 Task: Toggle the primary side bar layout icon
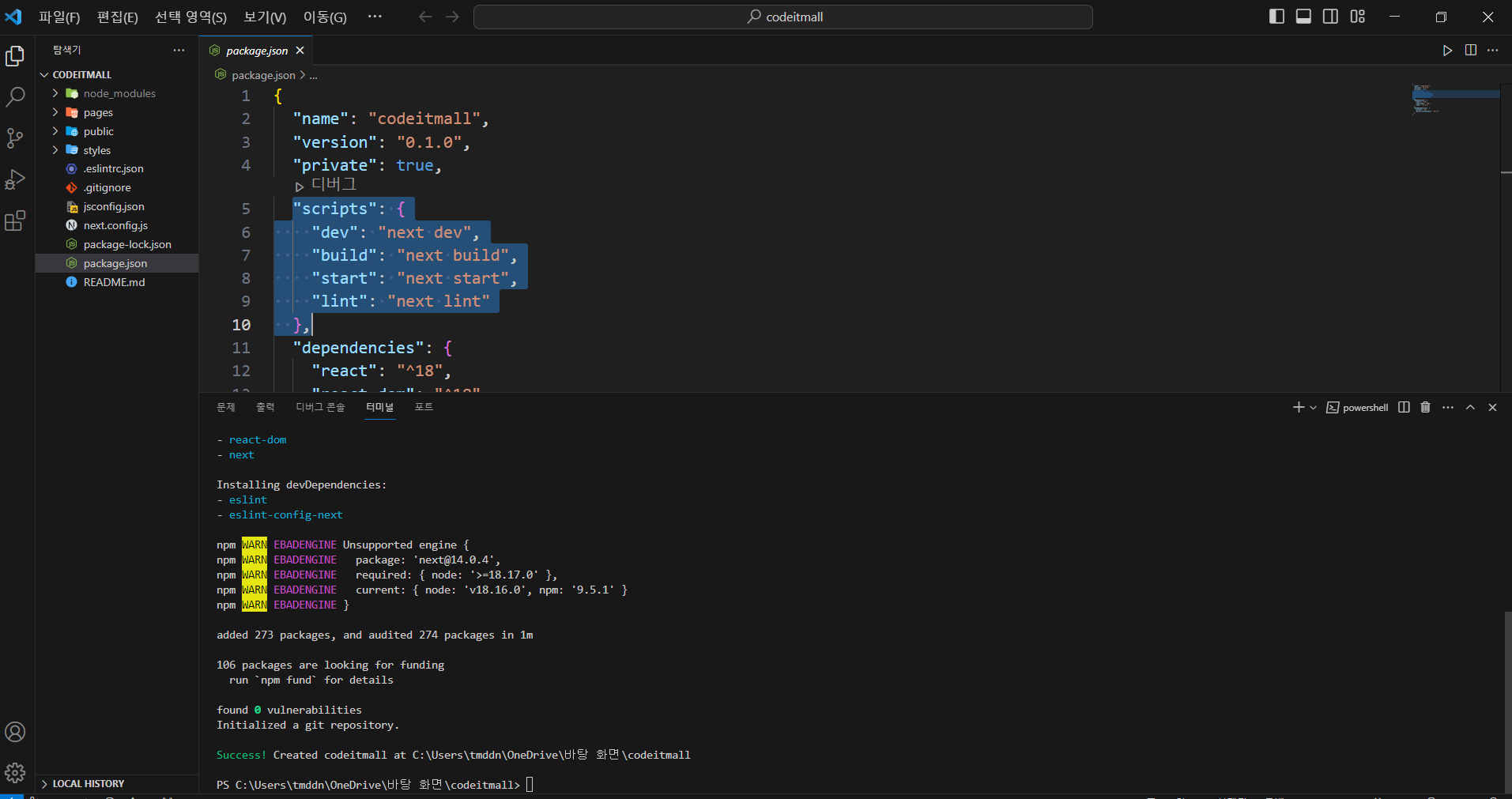pos(1276,17)
